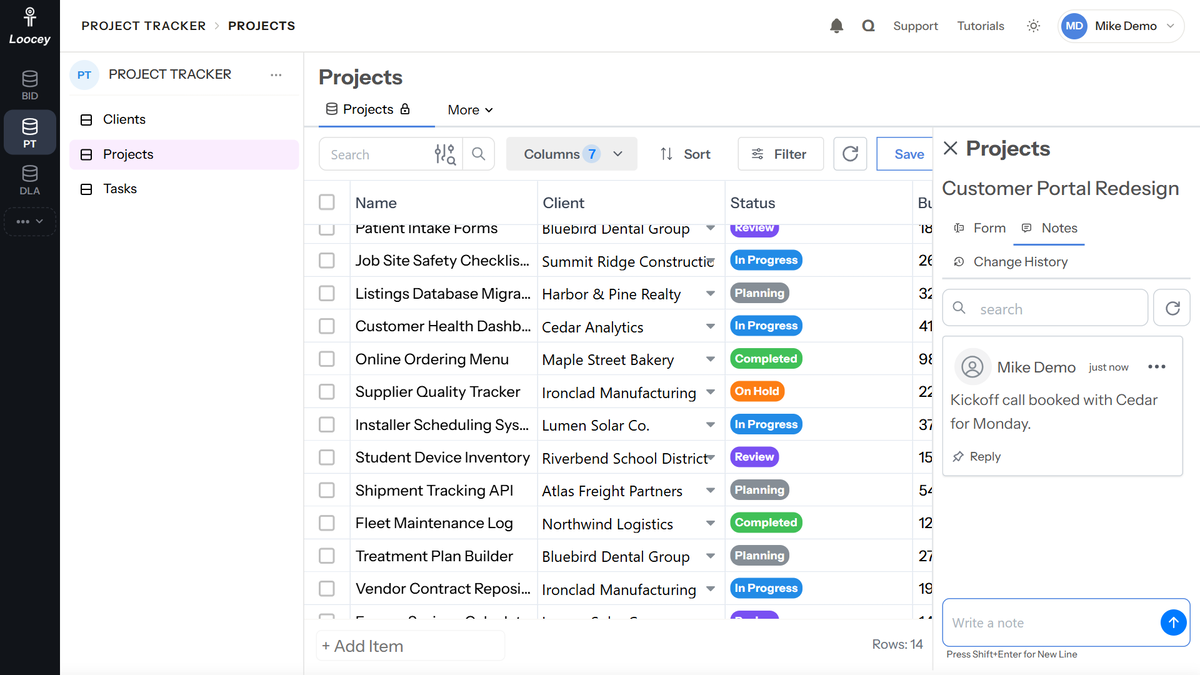
Task: Open advanced search settings icon
Action: click(x=445, y=154)
